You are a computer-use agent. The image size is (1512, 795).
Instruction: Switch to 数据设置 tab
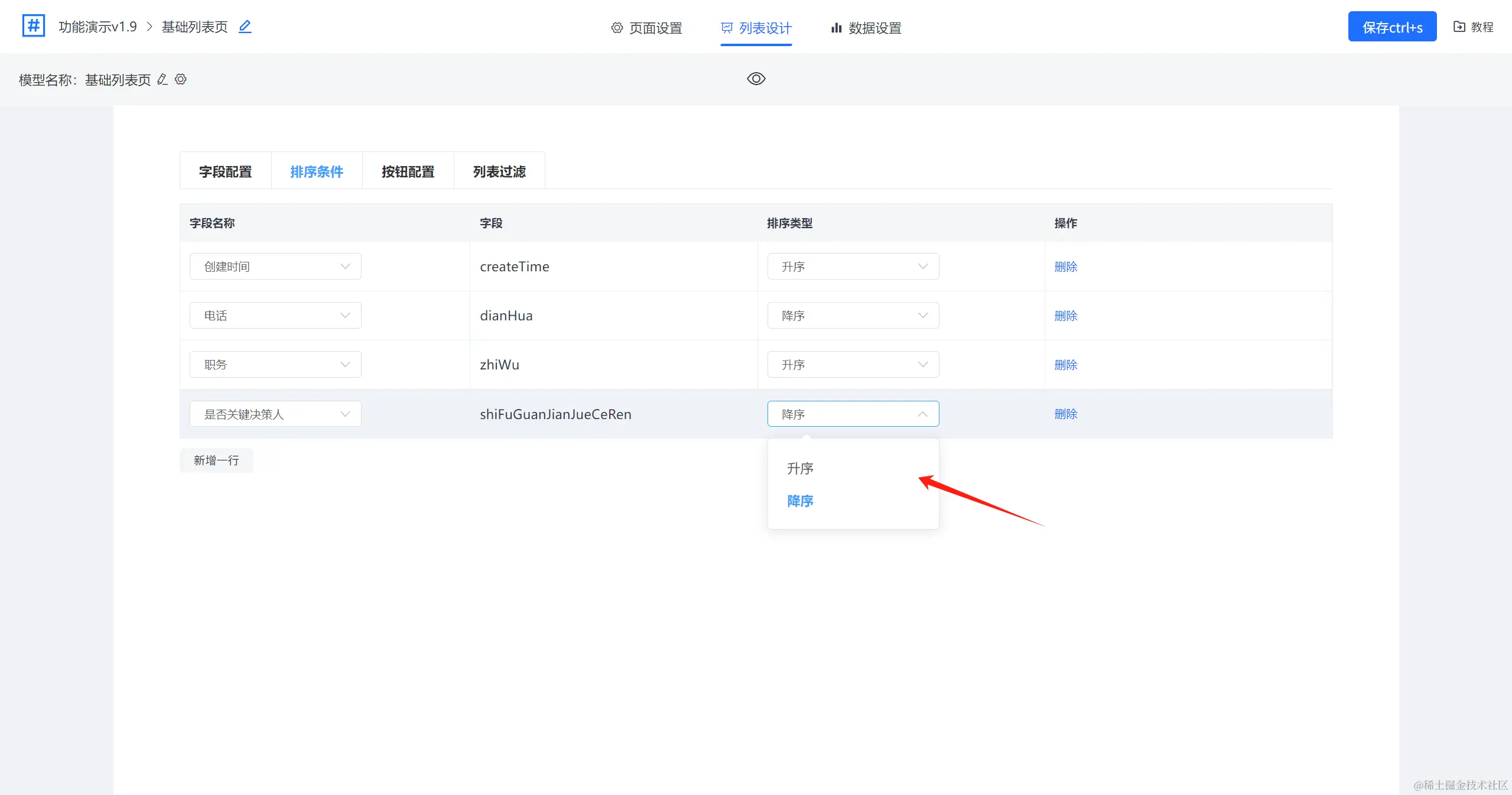click(x=866, y=28)
